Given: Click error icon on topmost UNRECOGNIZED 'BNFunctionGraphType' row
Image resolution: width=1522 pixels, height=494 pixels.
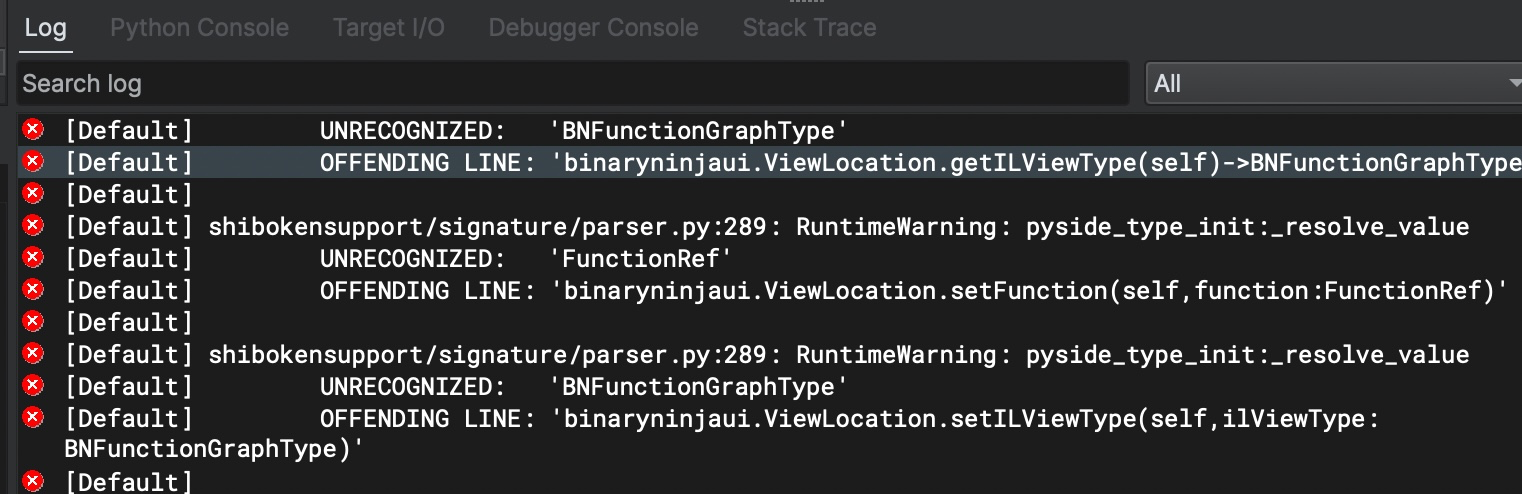Looking at the screenshot, I should [x=33, y=129].
